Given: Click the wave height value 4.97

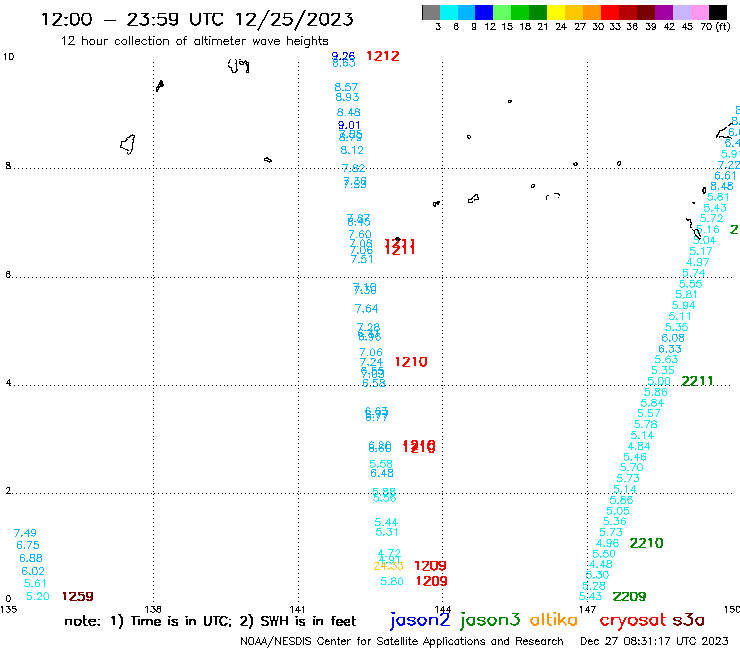Looking at the screenshot, I should click(x=698, y=262).
